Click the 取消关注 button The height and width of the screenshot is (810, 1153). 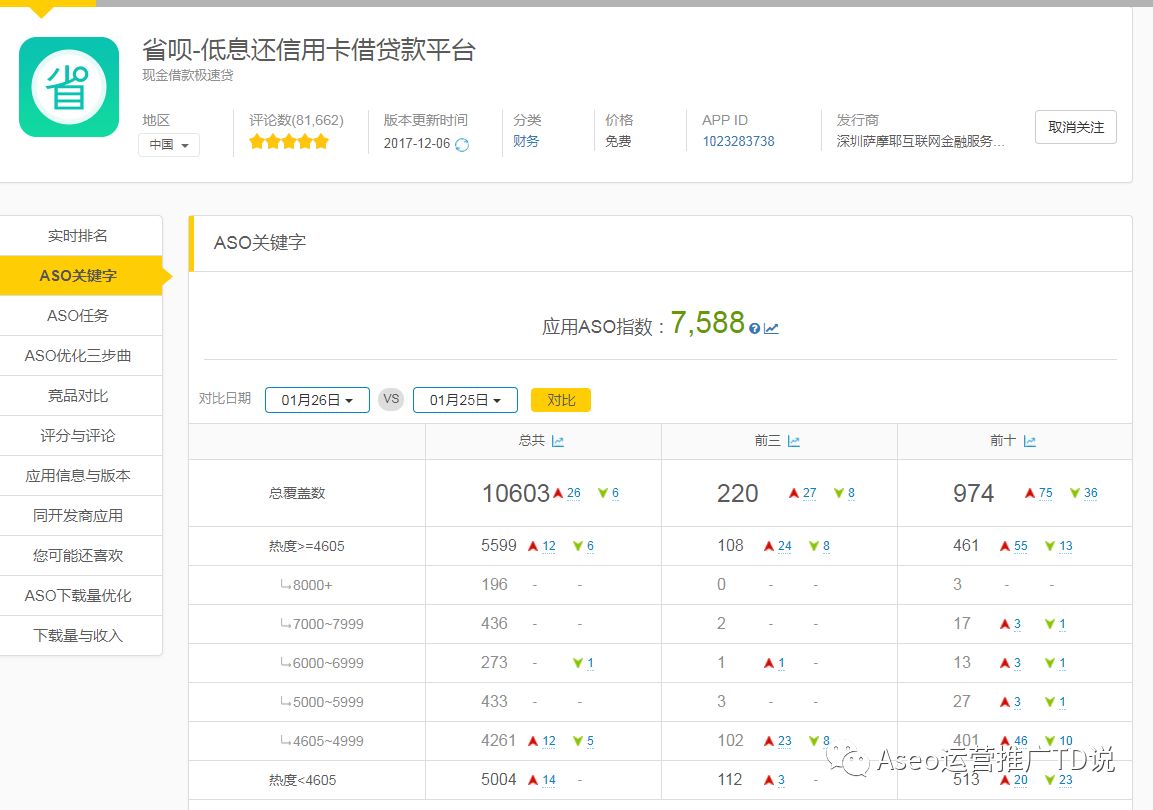point(1075,127)
